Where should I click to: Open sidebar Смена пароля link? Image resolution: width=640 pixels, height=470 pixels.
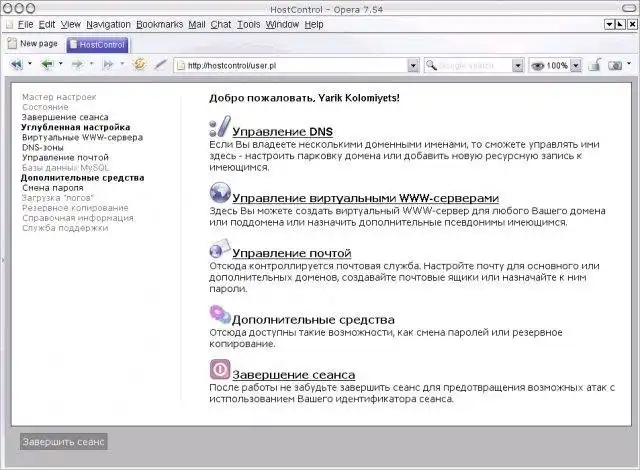[53, 188]
